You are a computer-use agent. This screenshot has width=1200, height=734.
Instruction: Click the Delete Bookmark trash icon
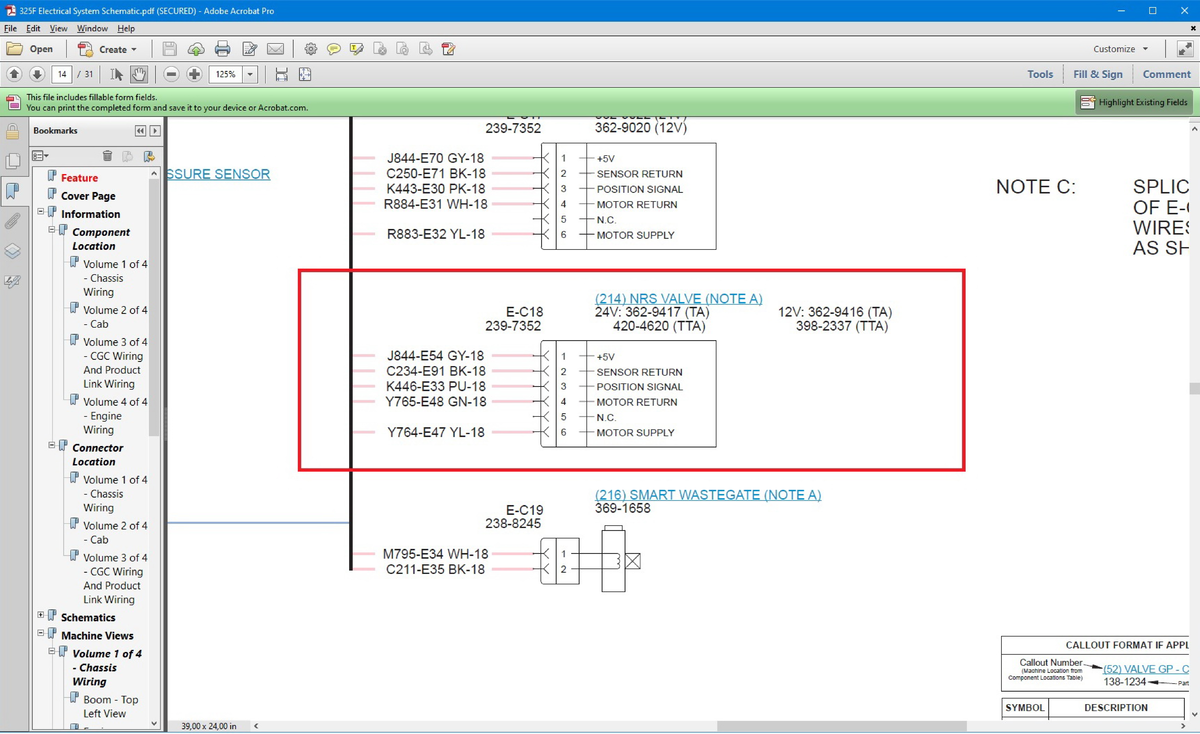pos(108,155)
